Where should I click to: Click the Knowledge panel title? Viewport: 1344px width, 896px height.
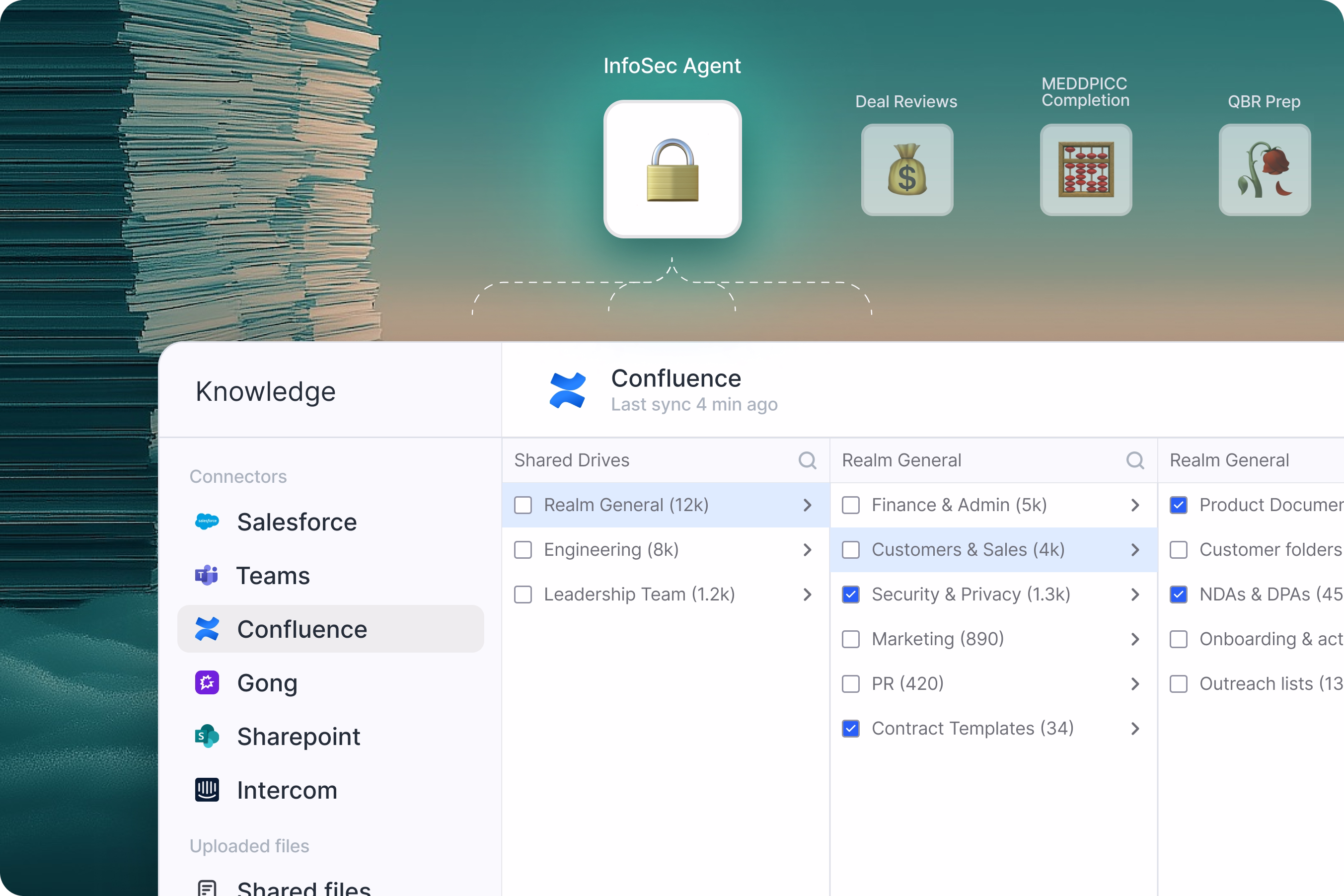tap(266, 391)
